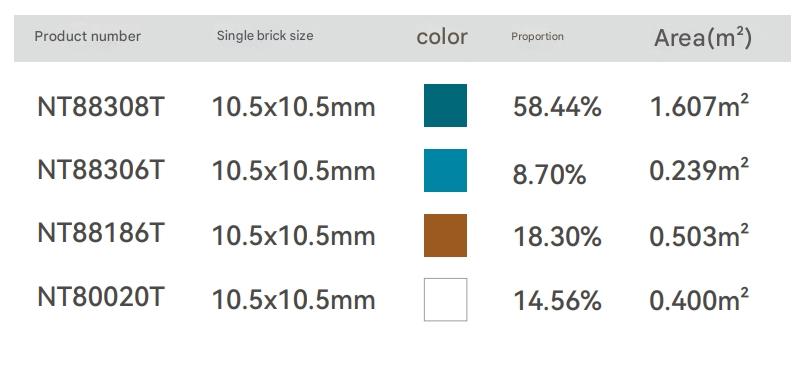This screenshot has height=392, width=807.
Task: Select the 8.70% proportion value
Action: point(549,175)
